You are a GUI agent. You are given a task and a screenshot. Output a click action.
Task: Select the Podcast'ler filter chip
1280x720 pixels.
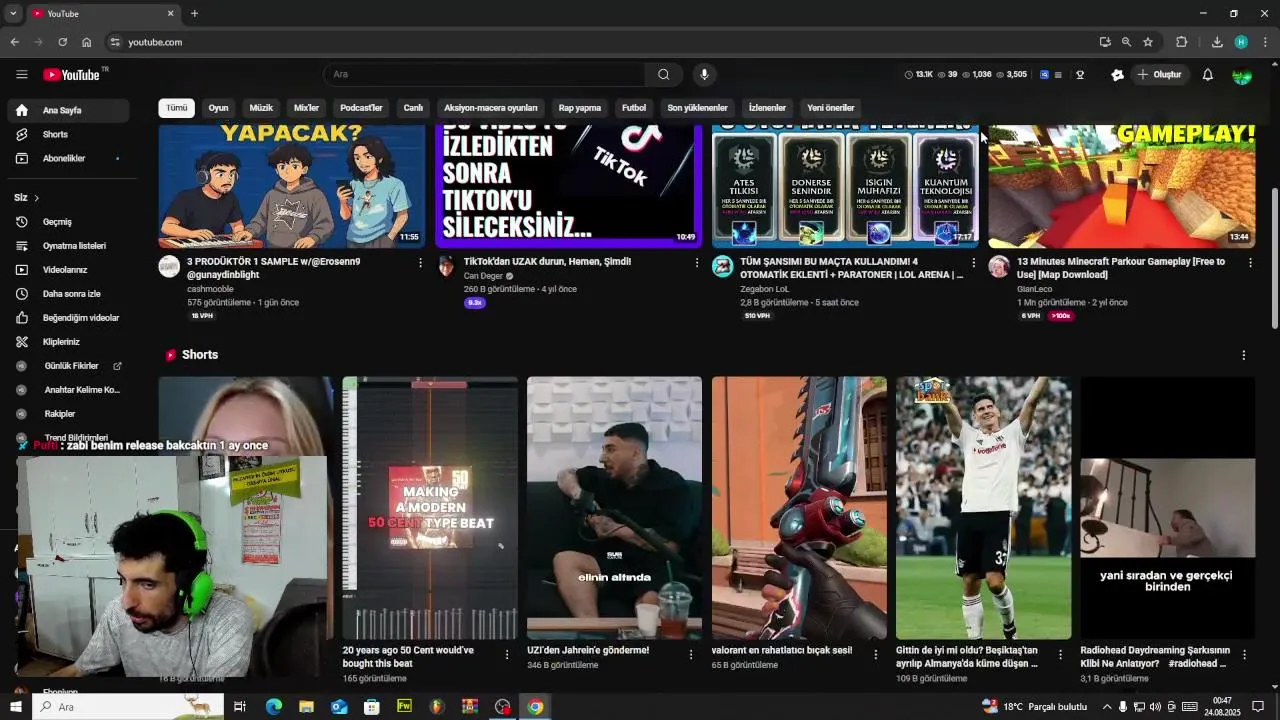pyautogui.click(x=361, y=108)
